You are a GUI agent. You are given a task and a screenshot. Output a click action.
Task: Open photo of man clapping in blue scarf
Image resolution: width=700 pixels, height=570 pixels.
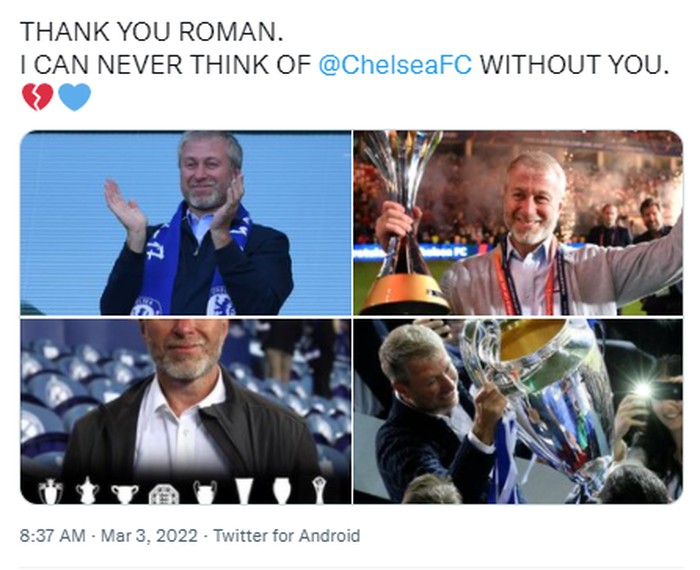click(186, 224)
